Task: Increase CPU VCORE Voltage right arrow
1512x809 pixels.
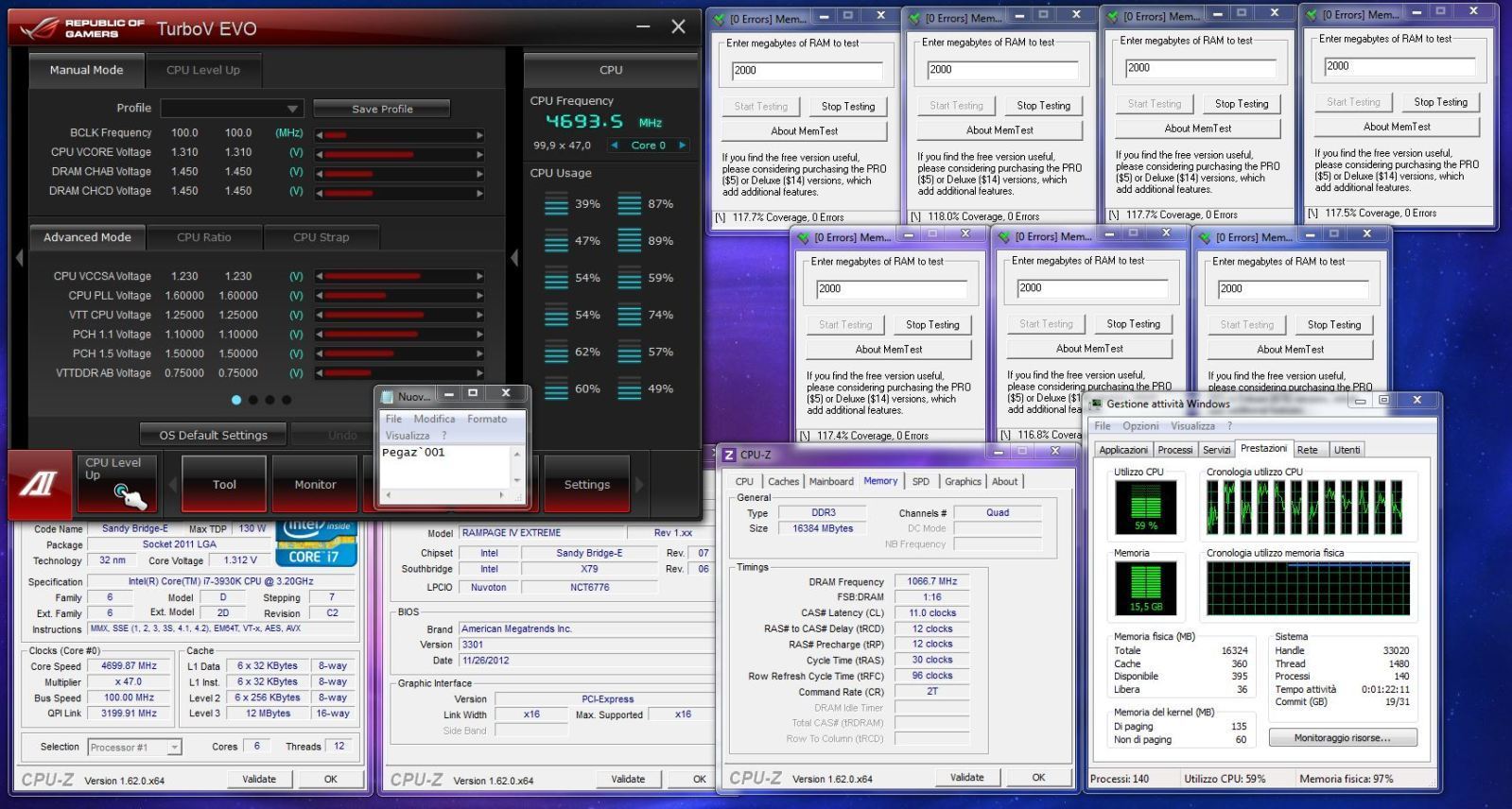Action: pyautogui.click(x=479, y=153)
